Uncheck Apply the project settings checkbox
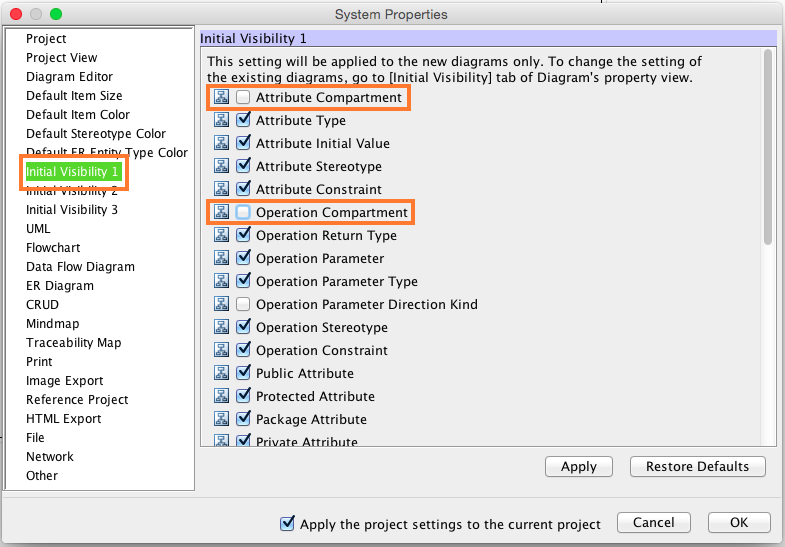 (288, 523)
